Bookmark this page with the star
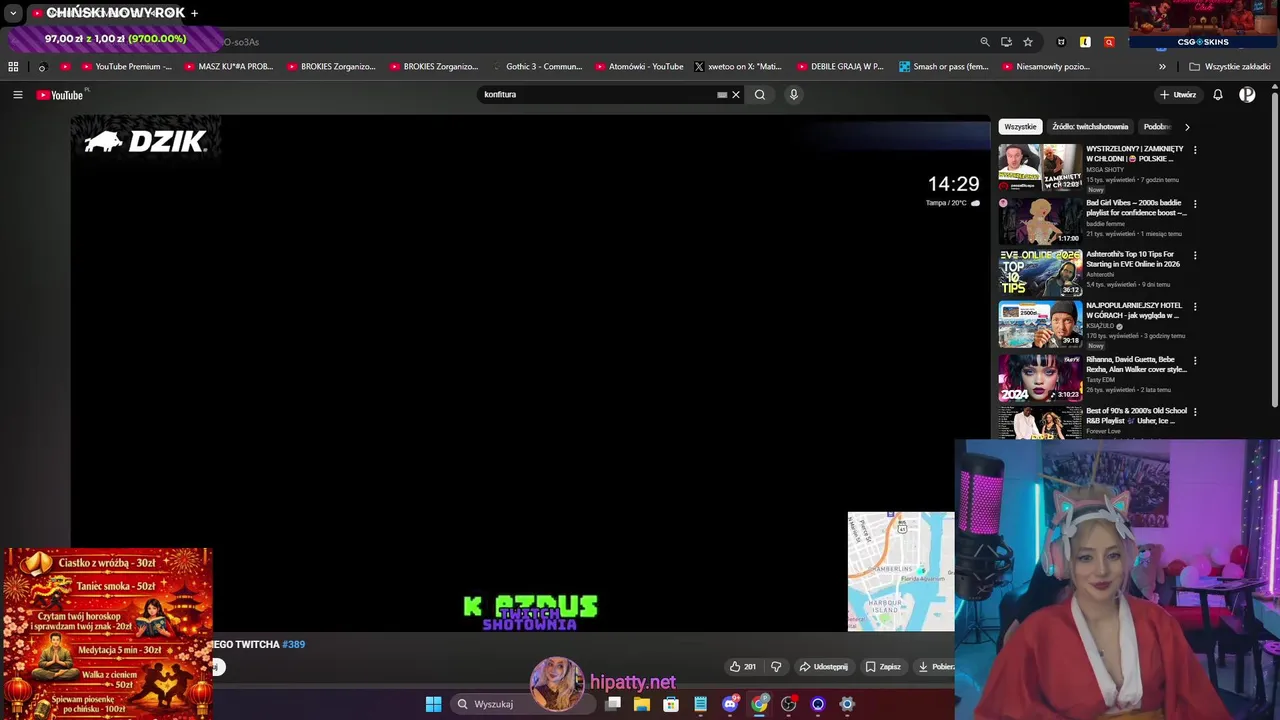The height and width of the screenshot is (720, 1280). pyautogui.click(x=1027, y=42)
